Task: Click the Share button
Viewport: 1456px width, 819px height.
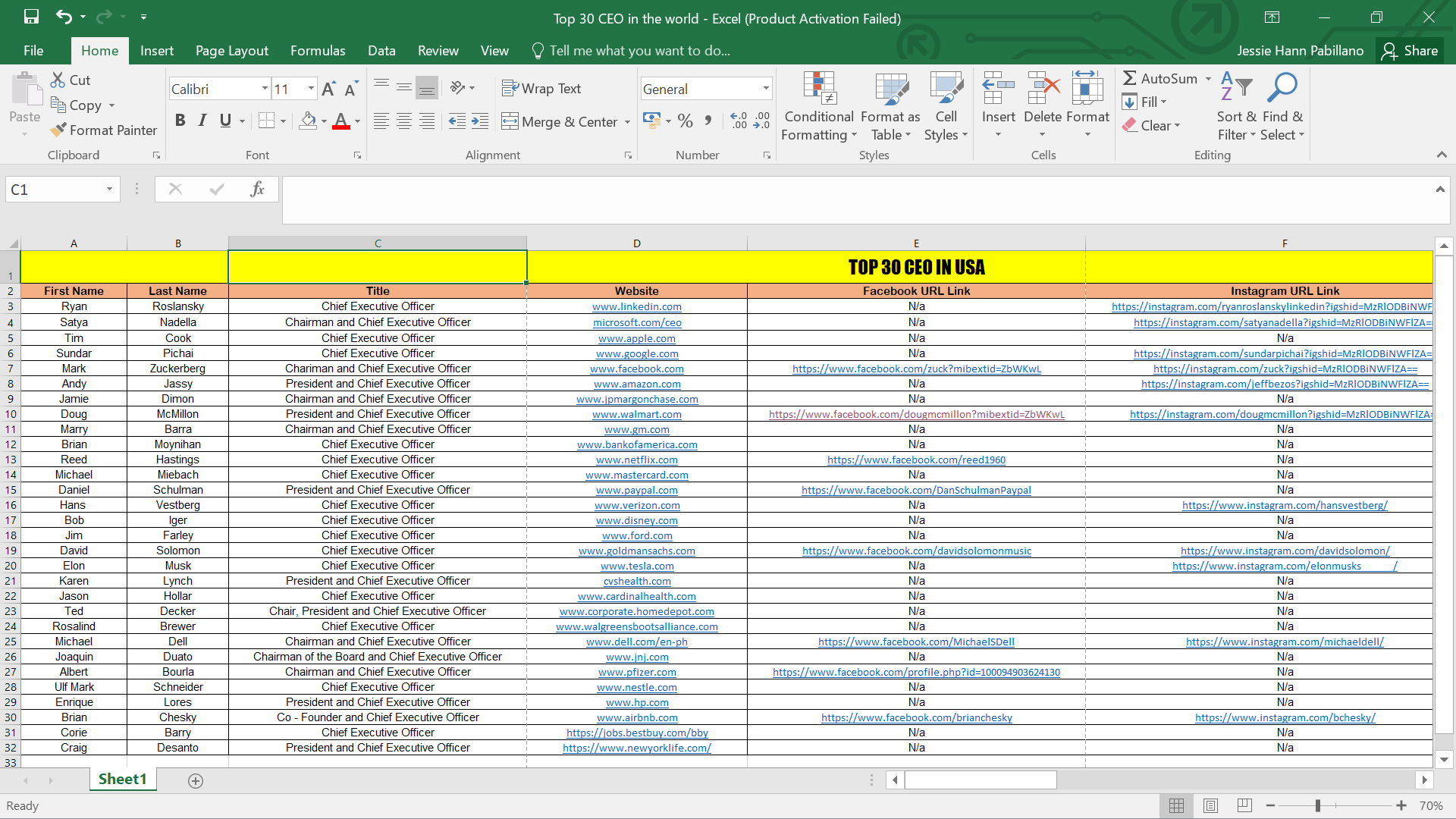Action: click(x=1410, y=51)
